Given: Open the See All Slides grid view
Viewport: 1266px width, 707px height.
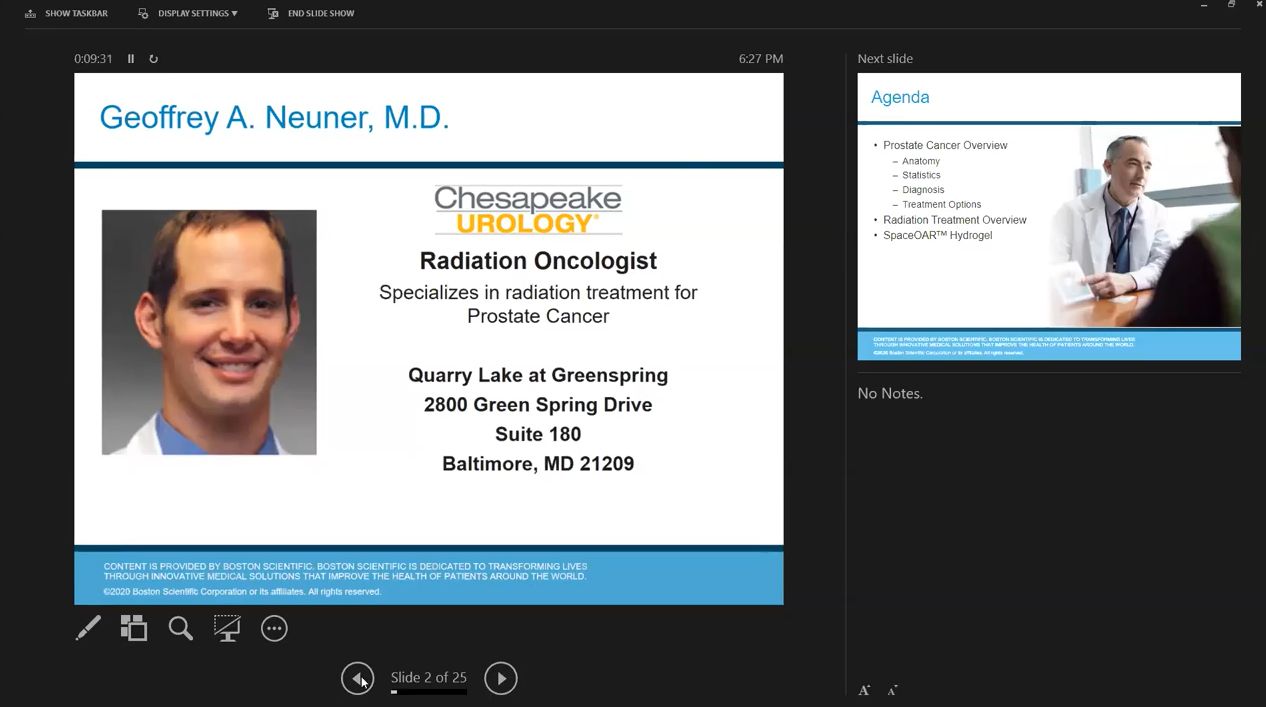Looking at the screenshot, I should (x=133, y=628).
